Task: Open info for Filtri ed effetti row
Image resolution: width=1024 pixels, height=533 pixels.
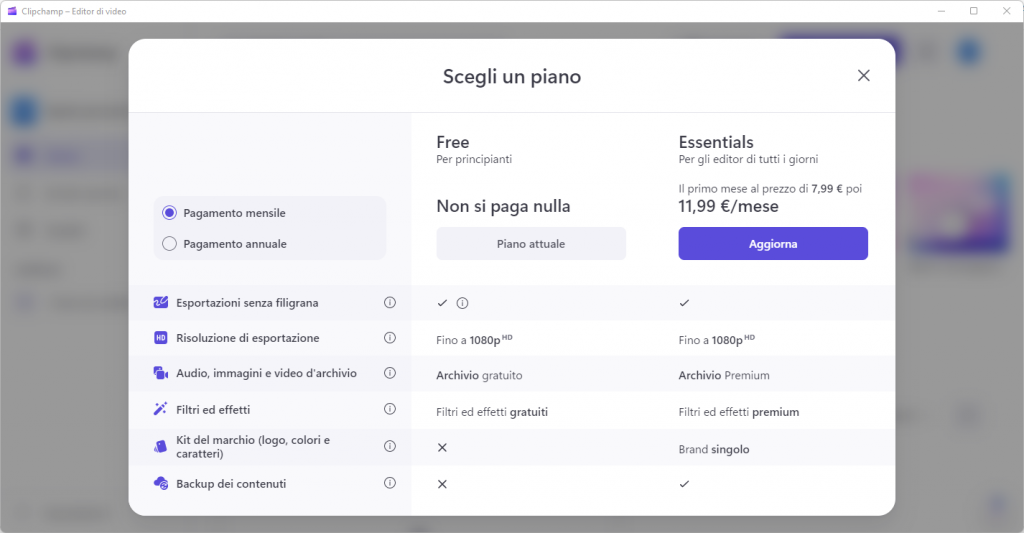Action: (x=390, y=409)
